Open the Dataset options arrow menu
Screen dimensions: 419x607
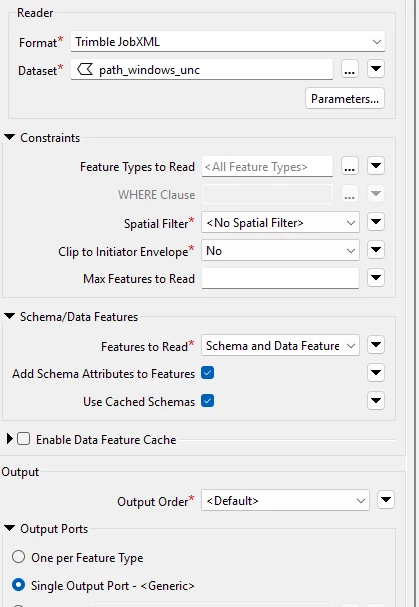(x=376, y=69)
